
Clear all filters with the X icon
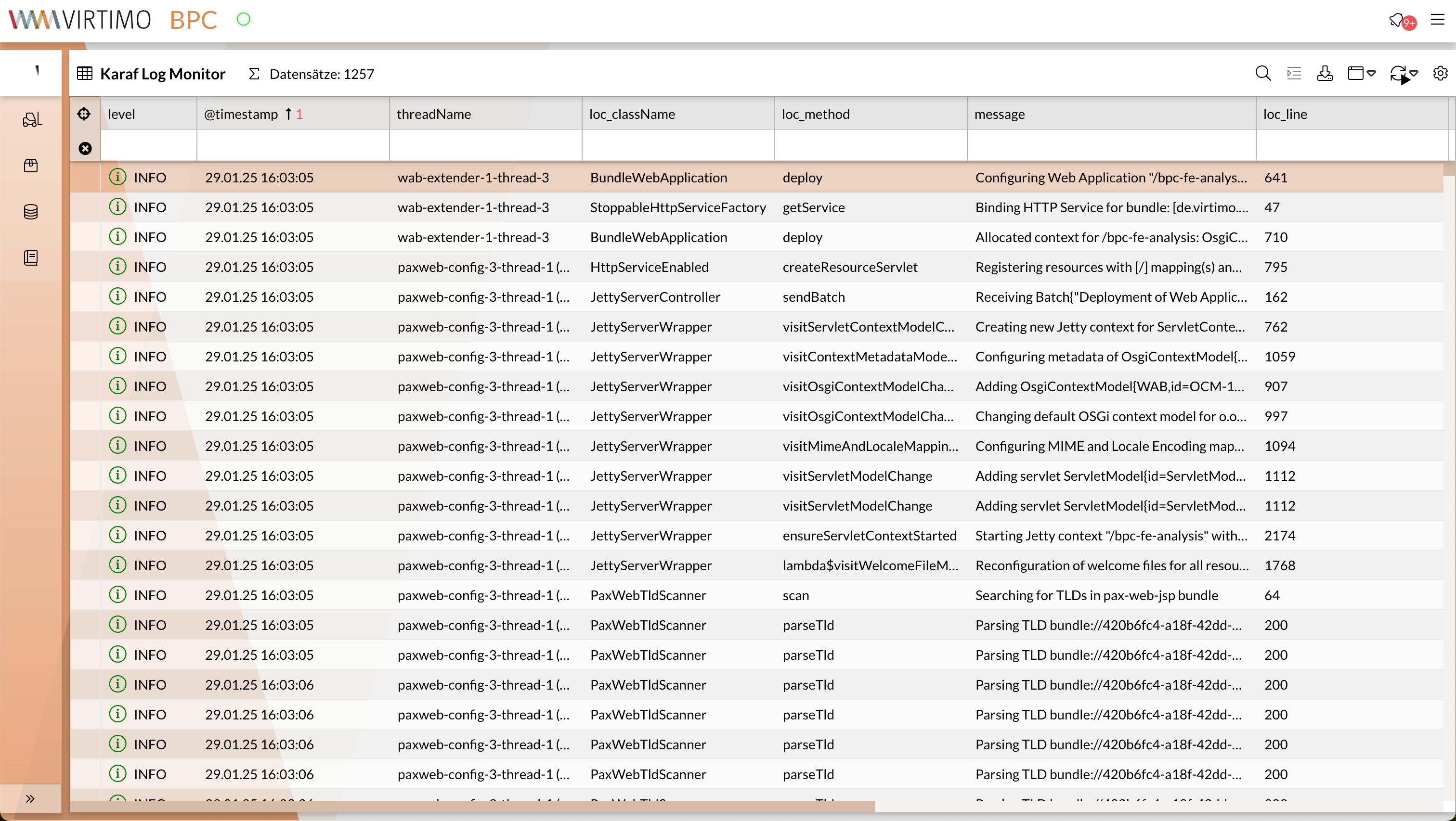(x=85, y=149)
